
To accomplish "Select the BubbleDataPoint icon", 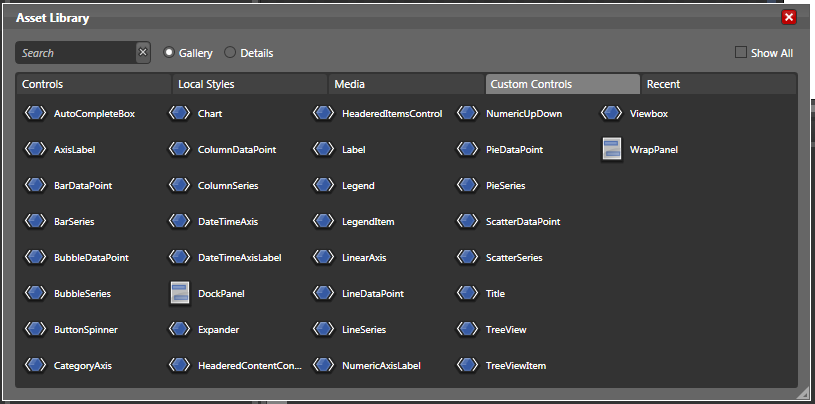I will click(35, 257).
